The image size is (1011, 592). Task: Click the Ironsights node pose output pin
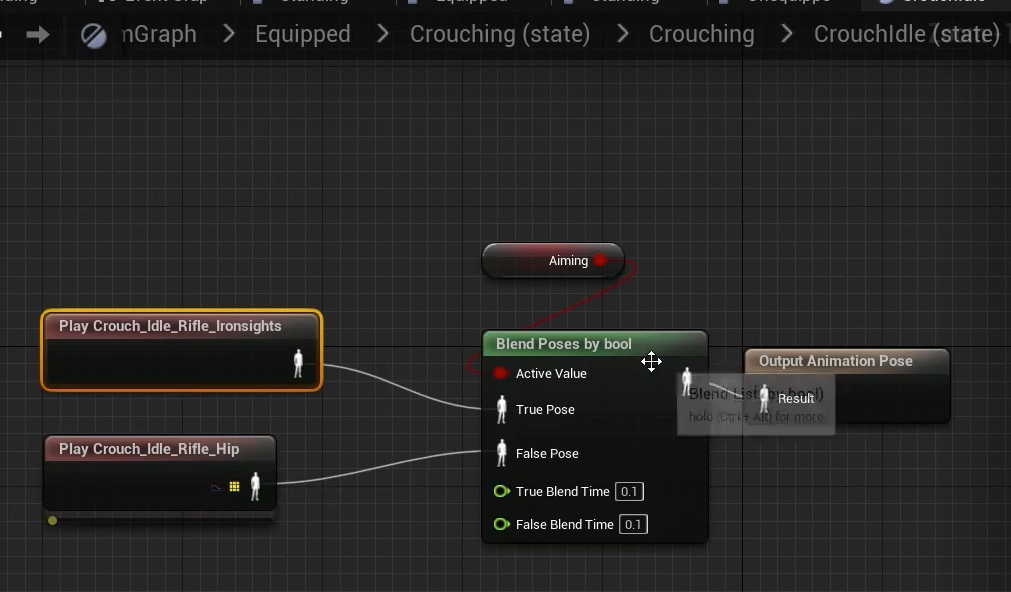(298, 364)
